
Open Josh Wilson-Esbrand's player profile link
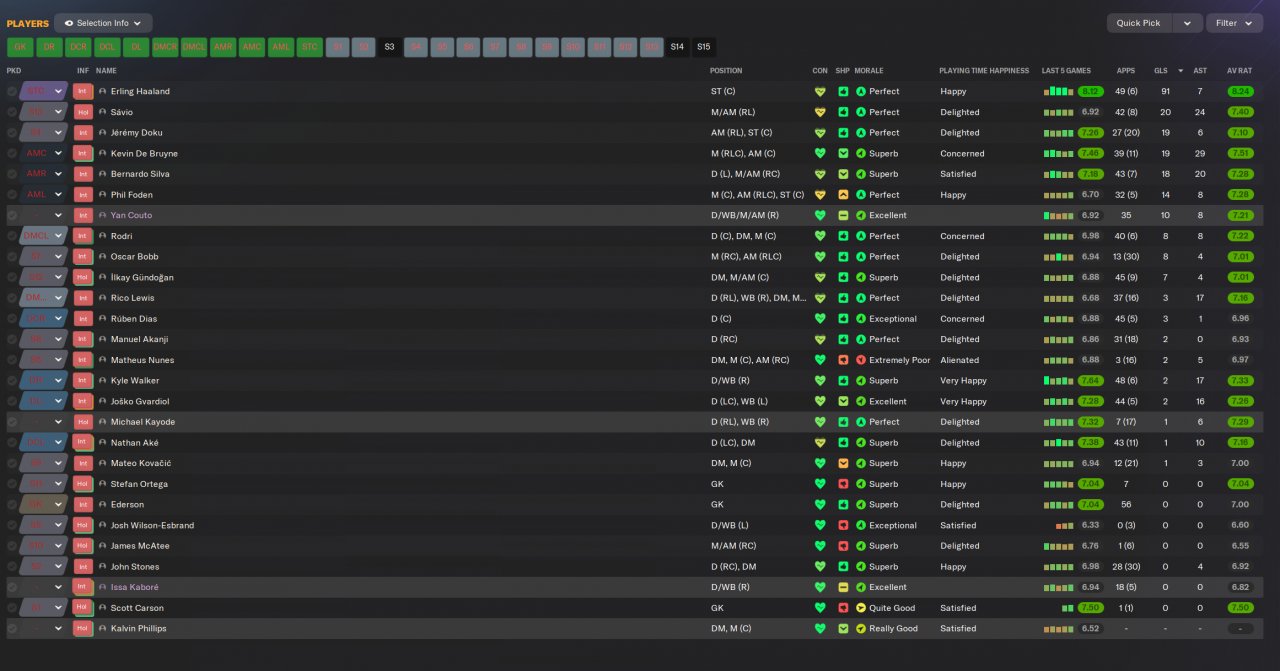(152, 525)
